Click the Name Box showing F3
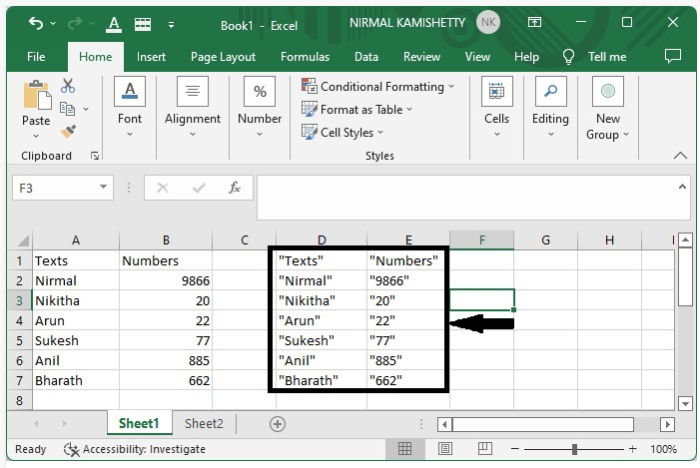 click(55, 188)
